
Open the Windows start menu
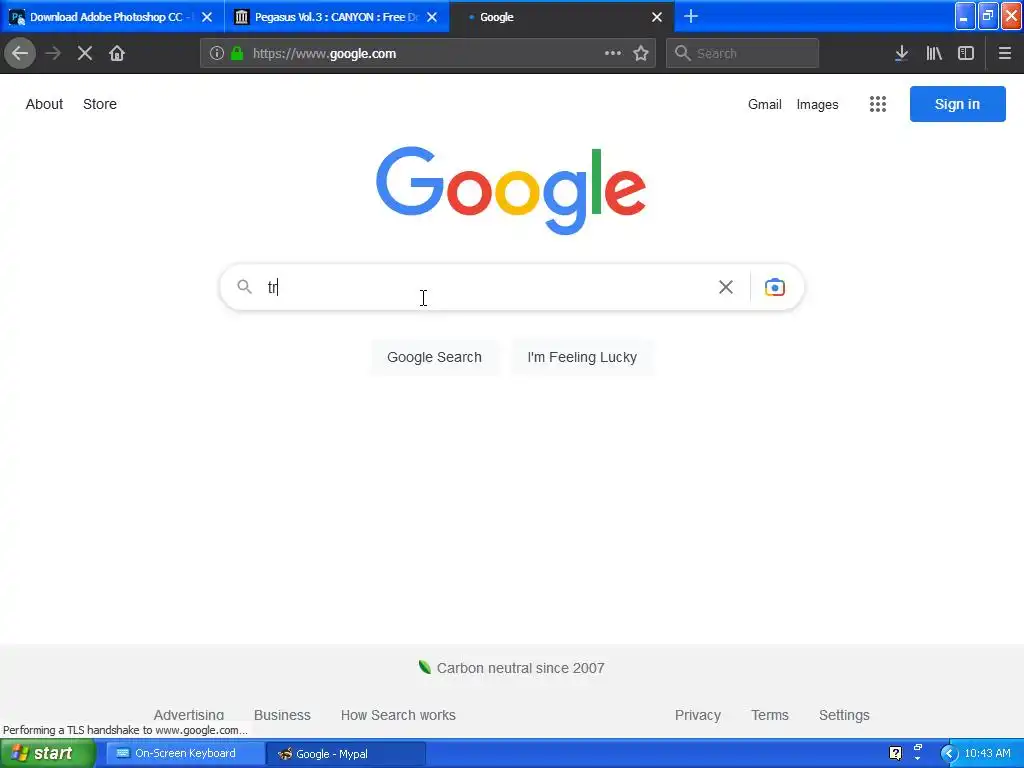coord(48,753)
